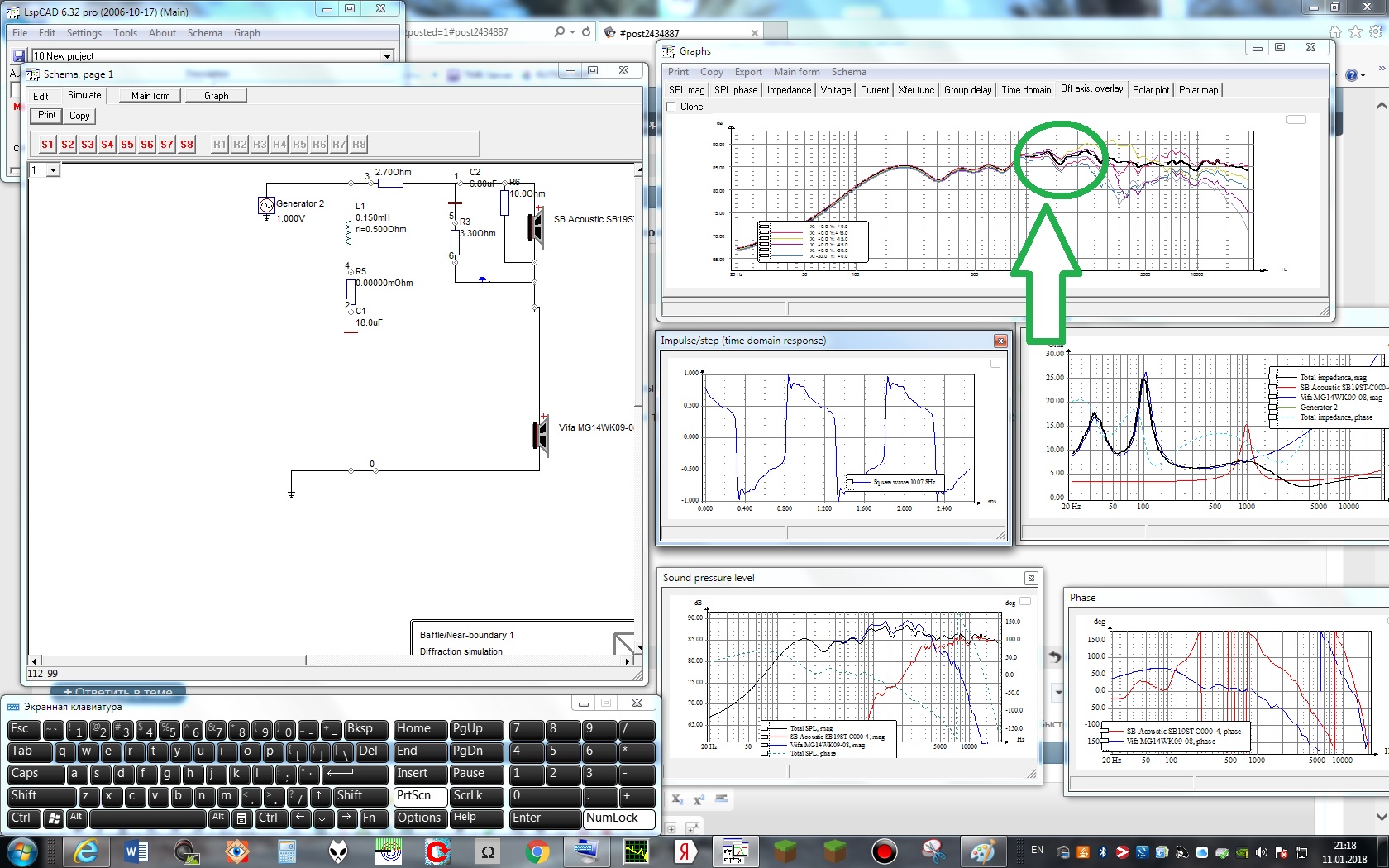This screenshot has width=1389, height=868.
Task: Select the S1 snapshot button
Action: click(47, 144)
